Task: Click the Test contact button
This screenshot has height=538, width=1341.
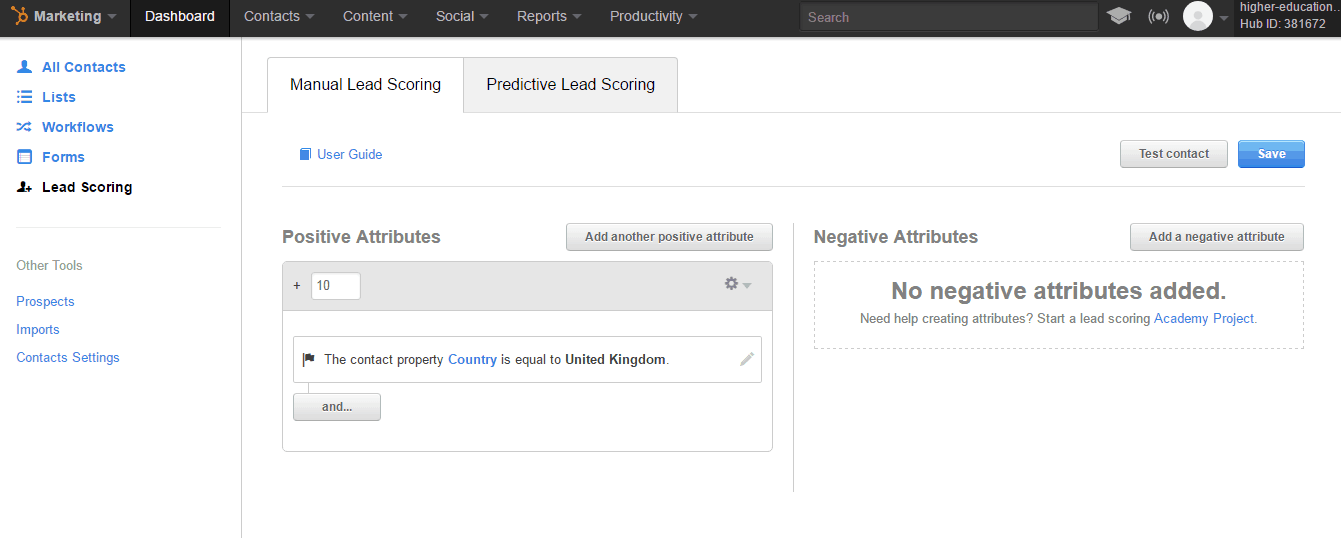Action: [x=1174, y=154]
